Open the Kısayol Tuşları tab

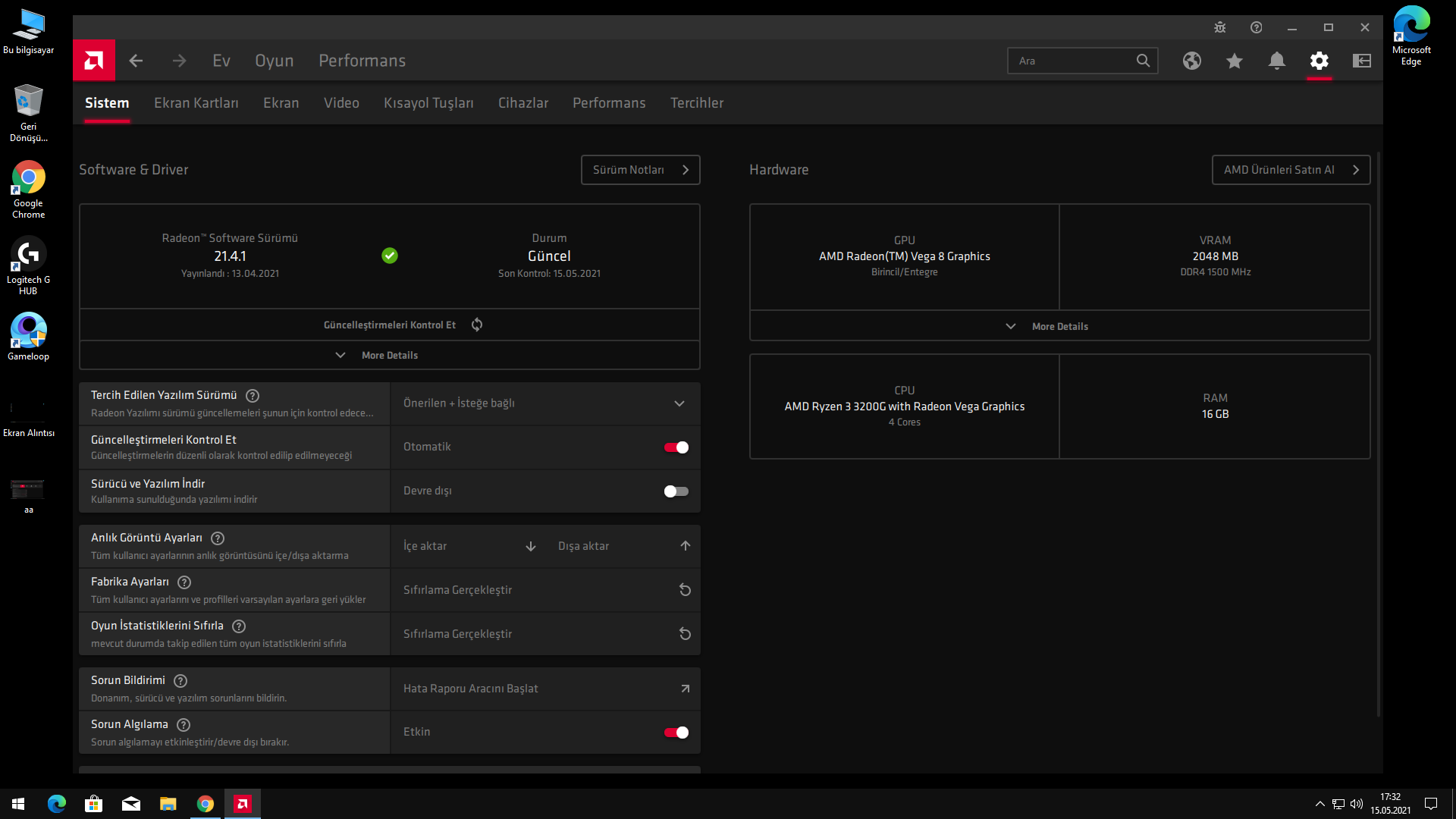(x=428, y=103)
